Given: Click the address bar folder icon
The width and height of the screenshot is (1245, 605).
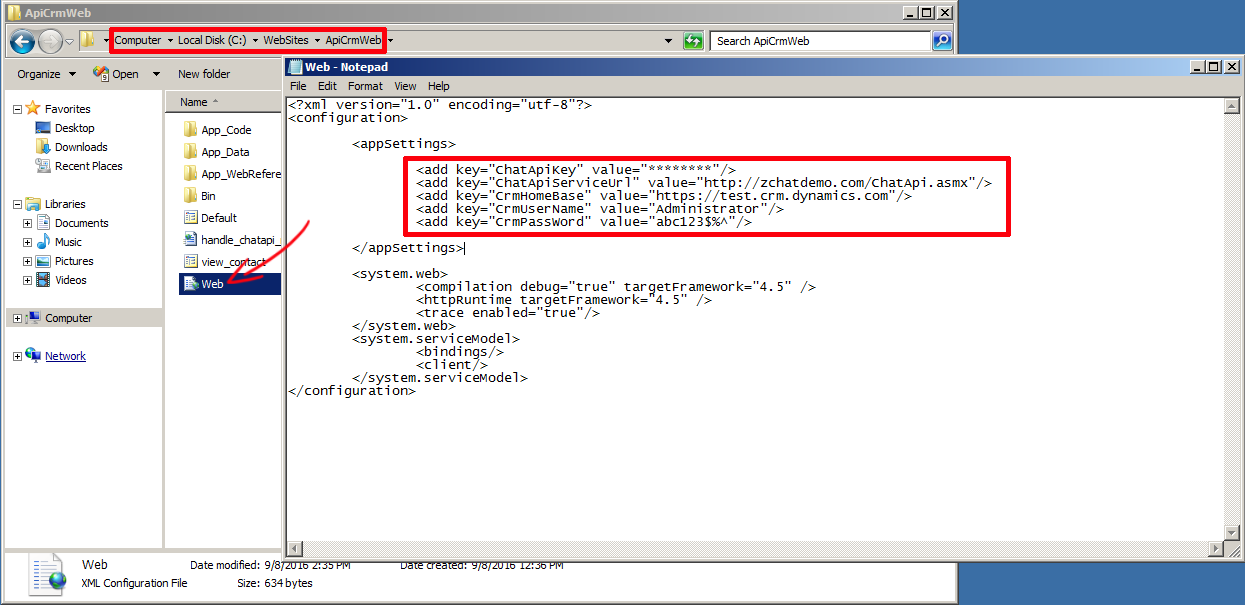Looking at the screenshot, I should [x=88, y=41].
